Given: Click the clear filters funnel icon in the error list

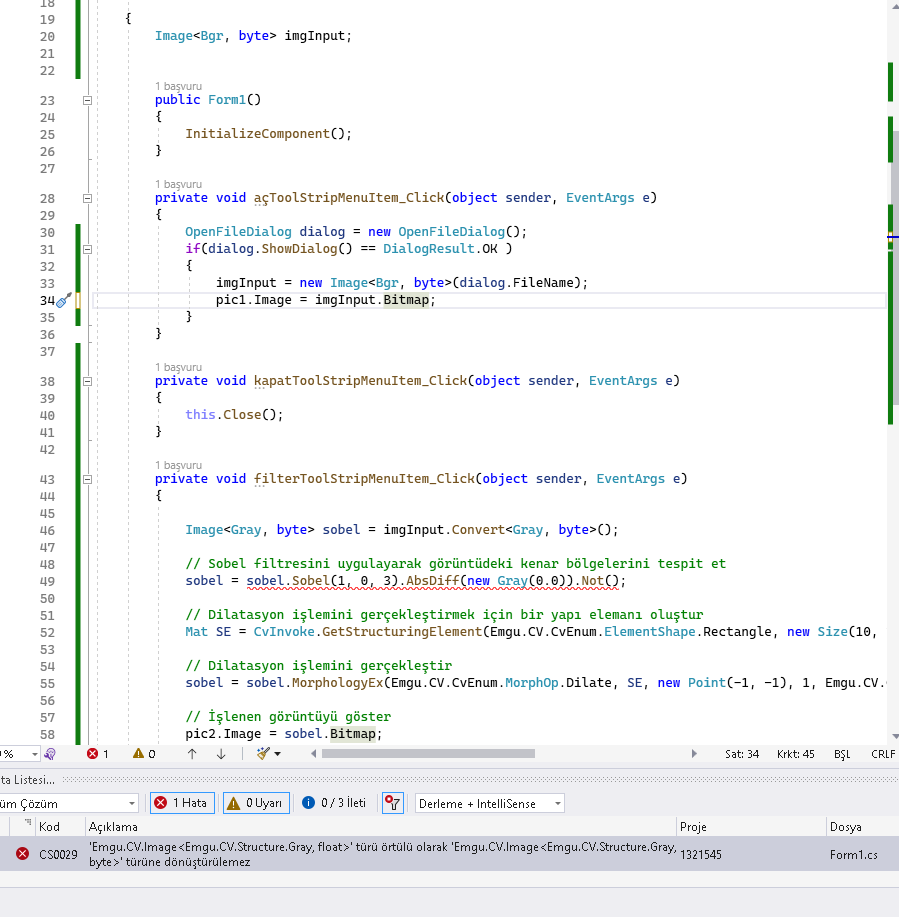Looking at the screenshot, I should point(393,804).
